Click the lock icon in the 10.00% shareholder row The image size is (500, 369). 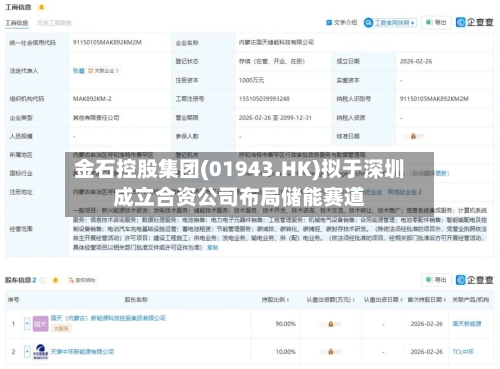pyautogui.click(x=331, y=352)
